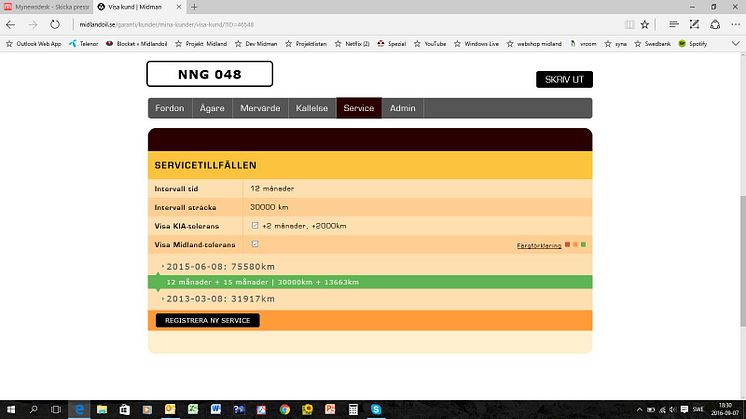The image size is (746, 419).
Task: Open a new browser tab
Action: click(x=194, y=7)
